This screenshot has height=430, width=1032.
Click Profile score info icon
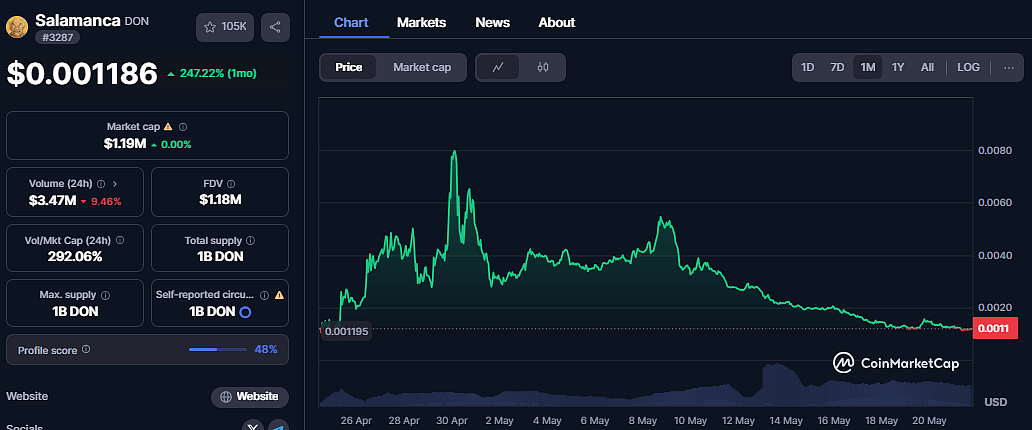tap(86, 349)
